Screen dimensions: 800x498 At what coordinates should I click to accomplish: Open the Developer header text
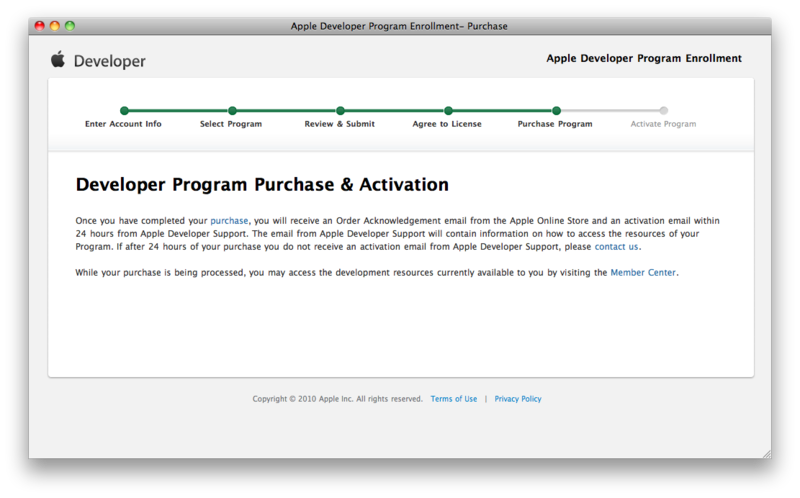pos(110,61)
